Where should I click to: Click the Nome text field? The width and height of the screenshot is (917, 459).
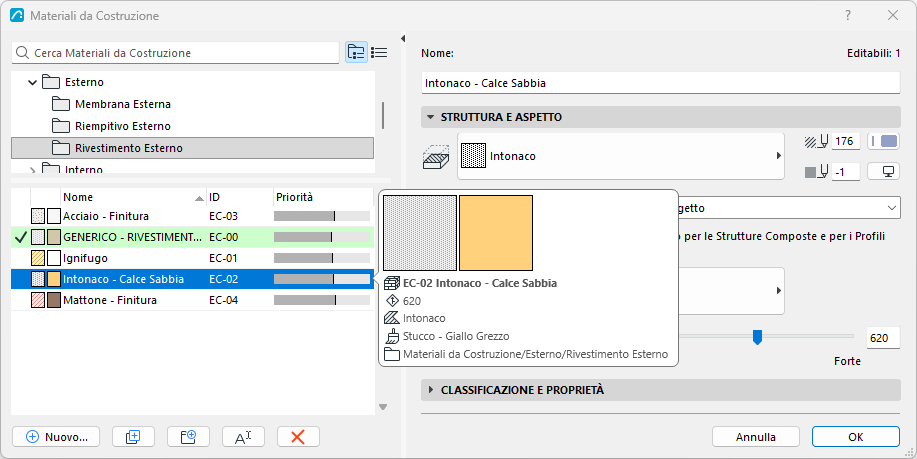click(660, 83)
